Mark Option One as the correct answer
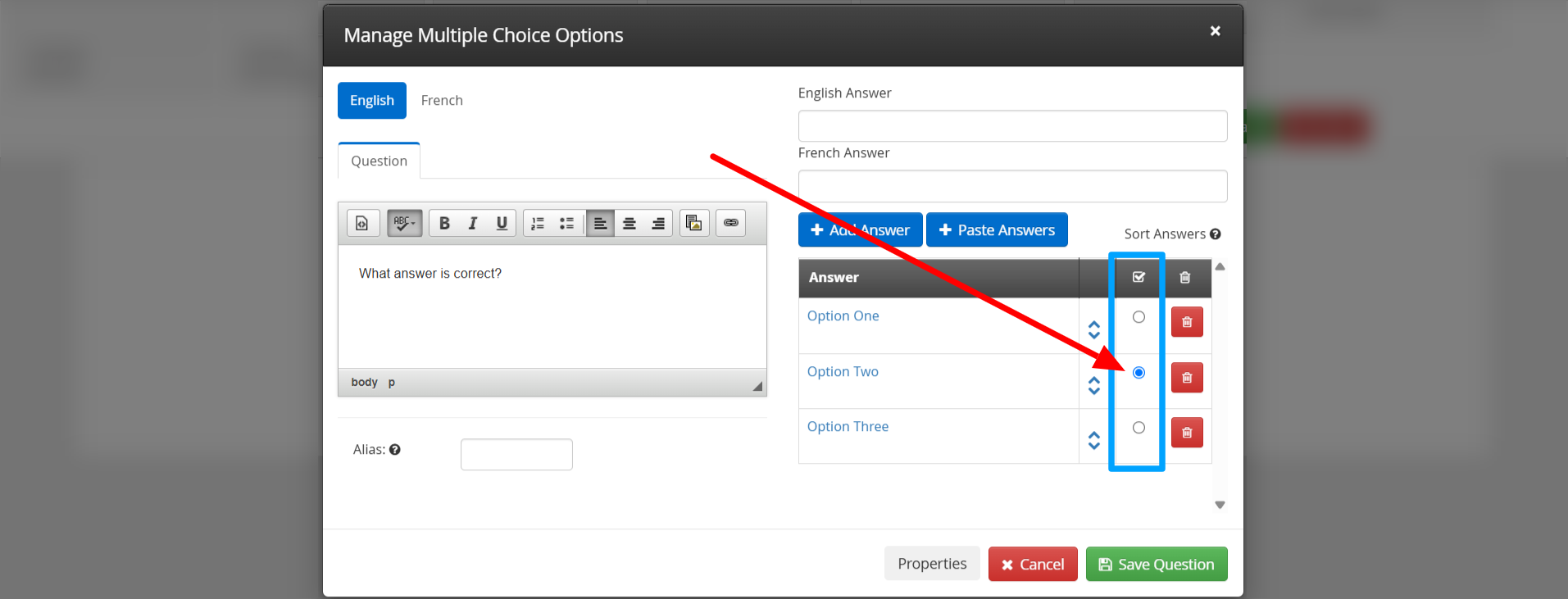This screenshot has width=1568, height=599. 1139,317
